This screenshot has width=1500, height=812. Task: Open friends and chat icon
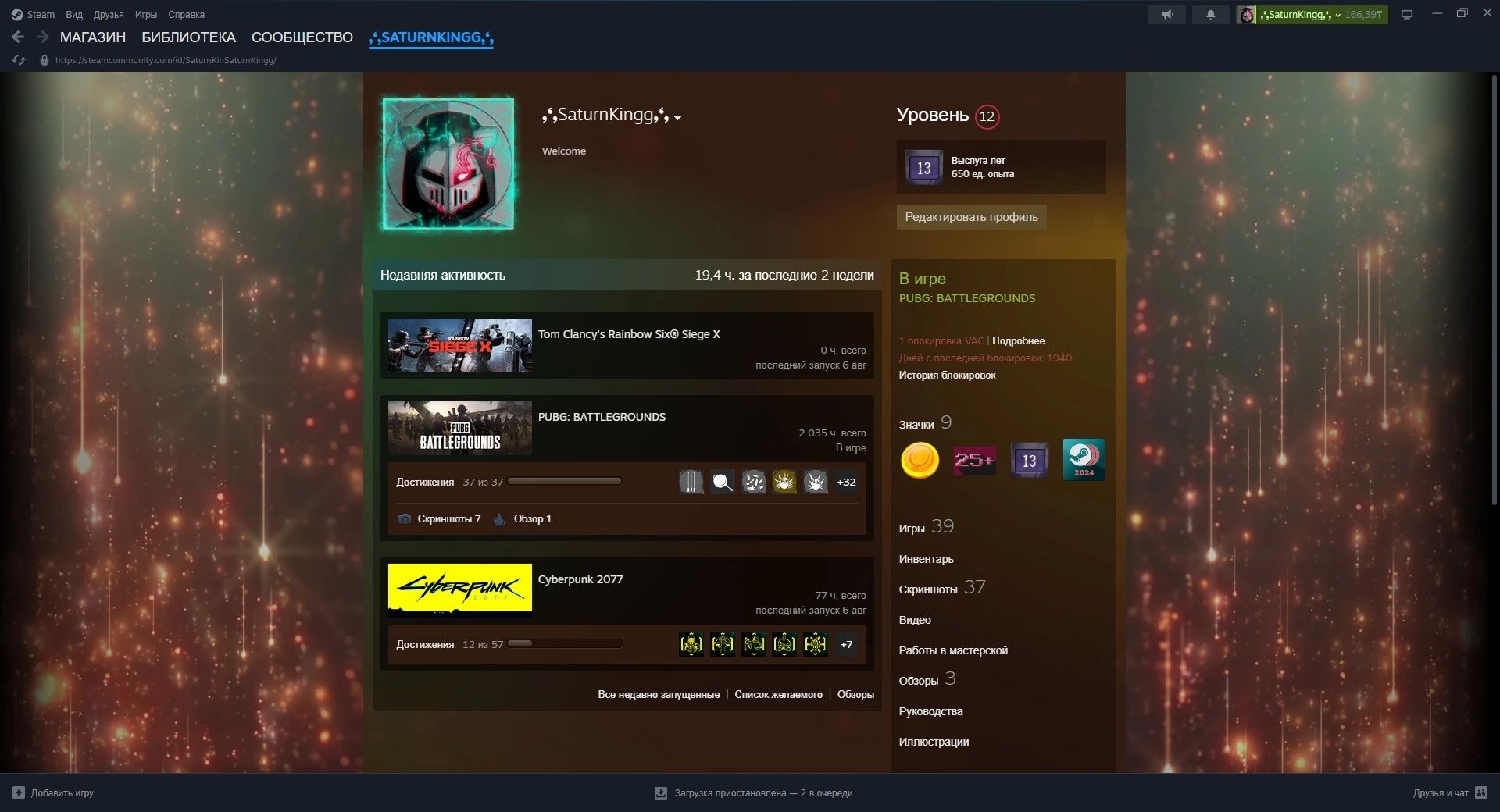pyautogui.click(x=1482, y=793)
